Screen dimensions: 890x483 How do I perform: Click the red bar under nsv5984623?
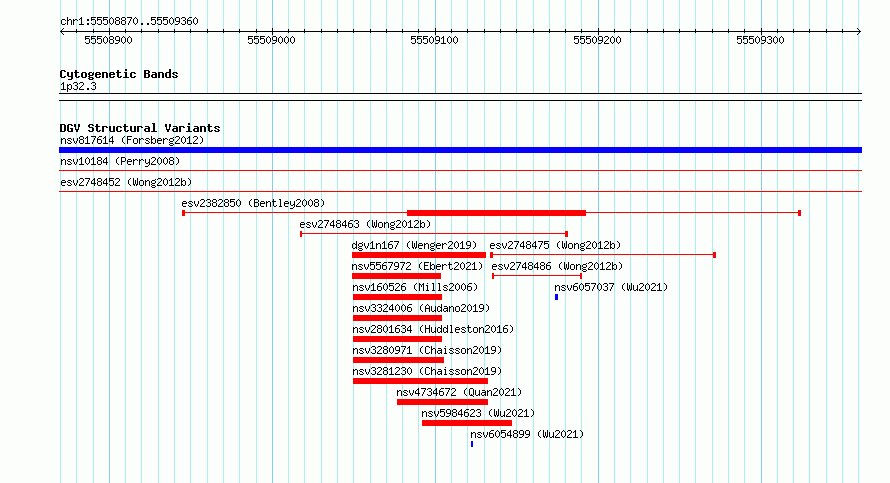pyautogui.click(x=467, y=423)
